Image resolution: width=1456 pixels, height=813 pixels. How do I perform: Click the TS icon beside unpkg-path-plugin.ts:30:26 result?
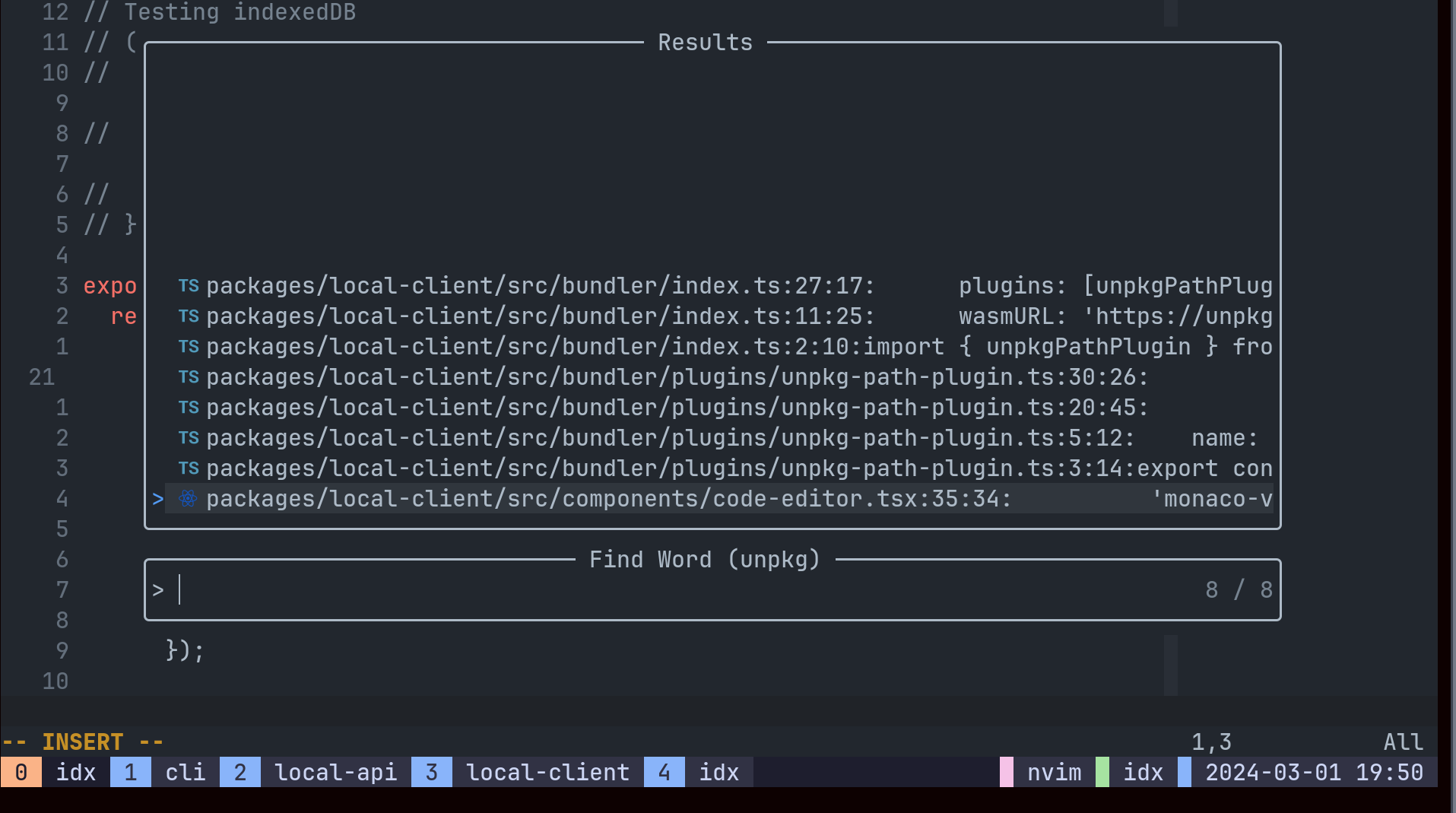(x=189, y=377)
